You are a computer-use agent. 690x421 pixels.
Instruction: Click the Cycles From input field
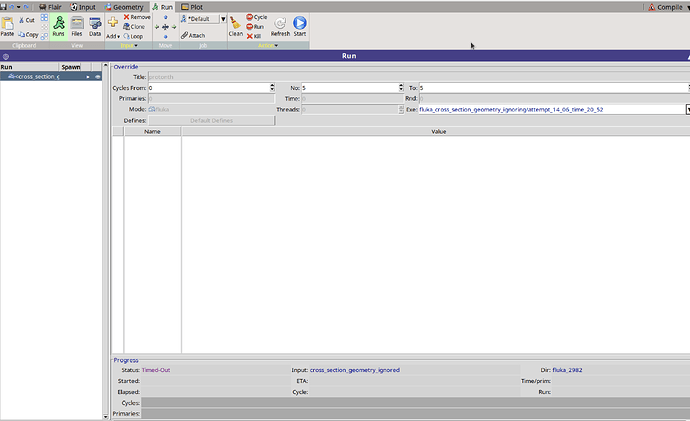coord(209,88)
